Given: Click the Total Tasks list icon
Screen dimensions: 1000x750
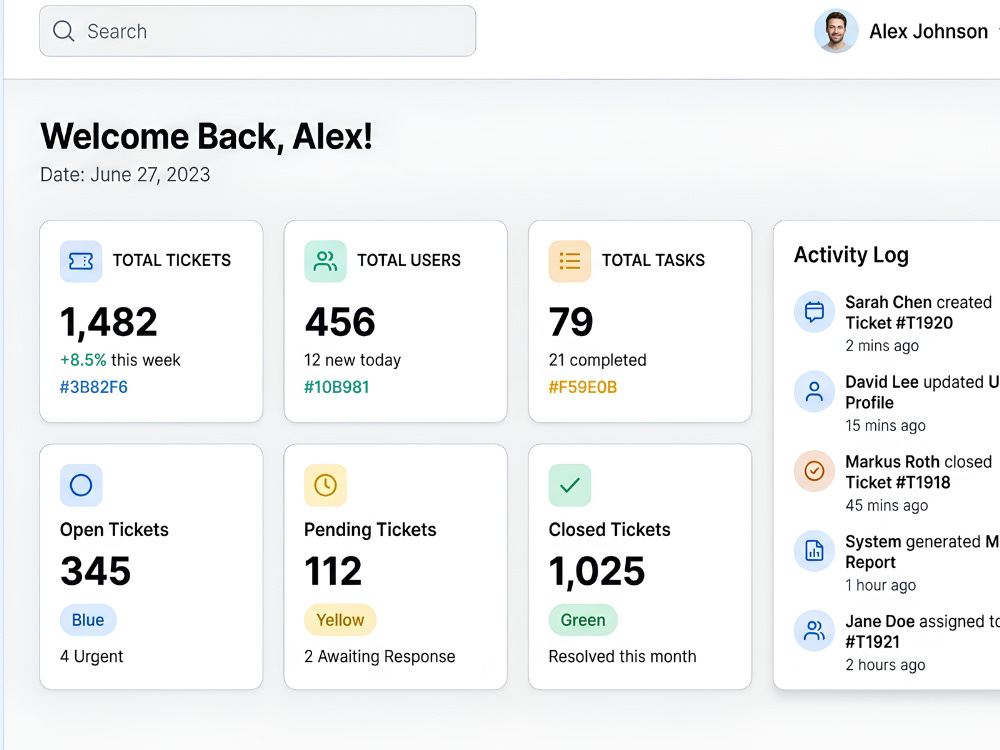Looking at the screenshot, I should [570, 261].
